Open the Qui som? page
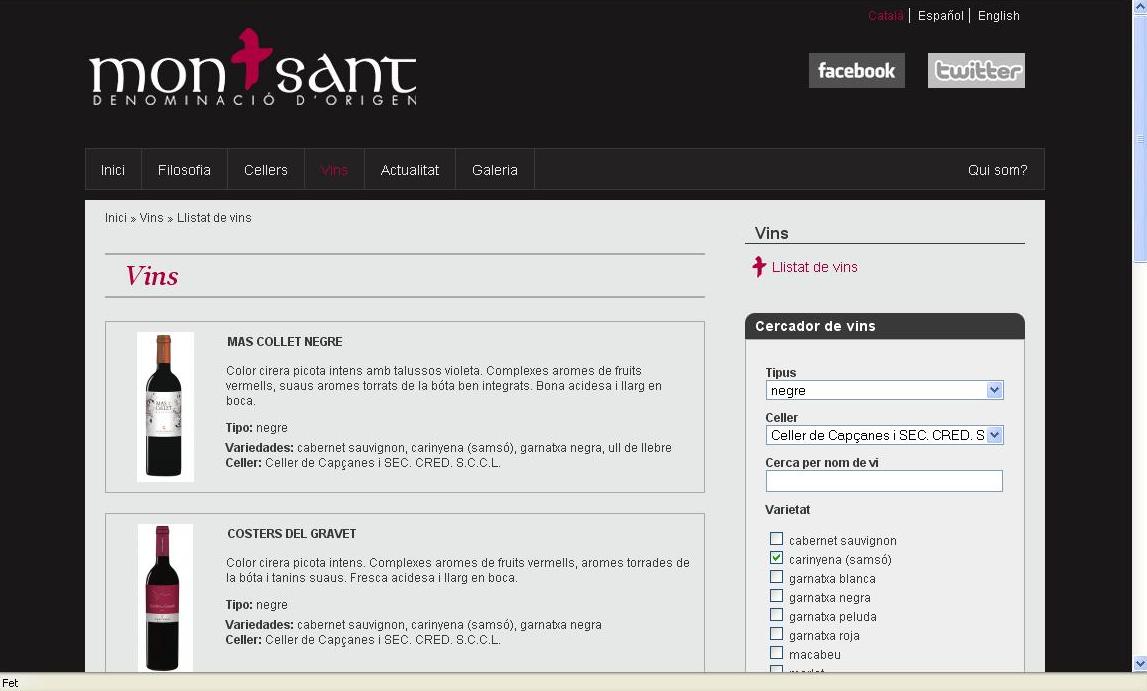This screenshot has width=1147, height=691. [997, 170]
